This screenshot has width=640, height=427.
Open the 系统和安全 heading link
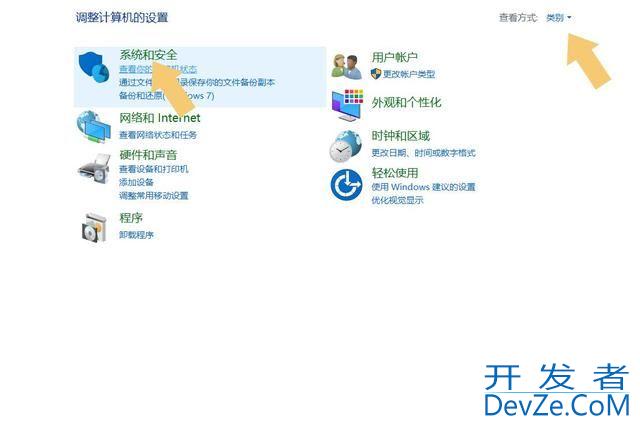[148, 55]
